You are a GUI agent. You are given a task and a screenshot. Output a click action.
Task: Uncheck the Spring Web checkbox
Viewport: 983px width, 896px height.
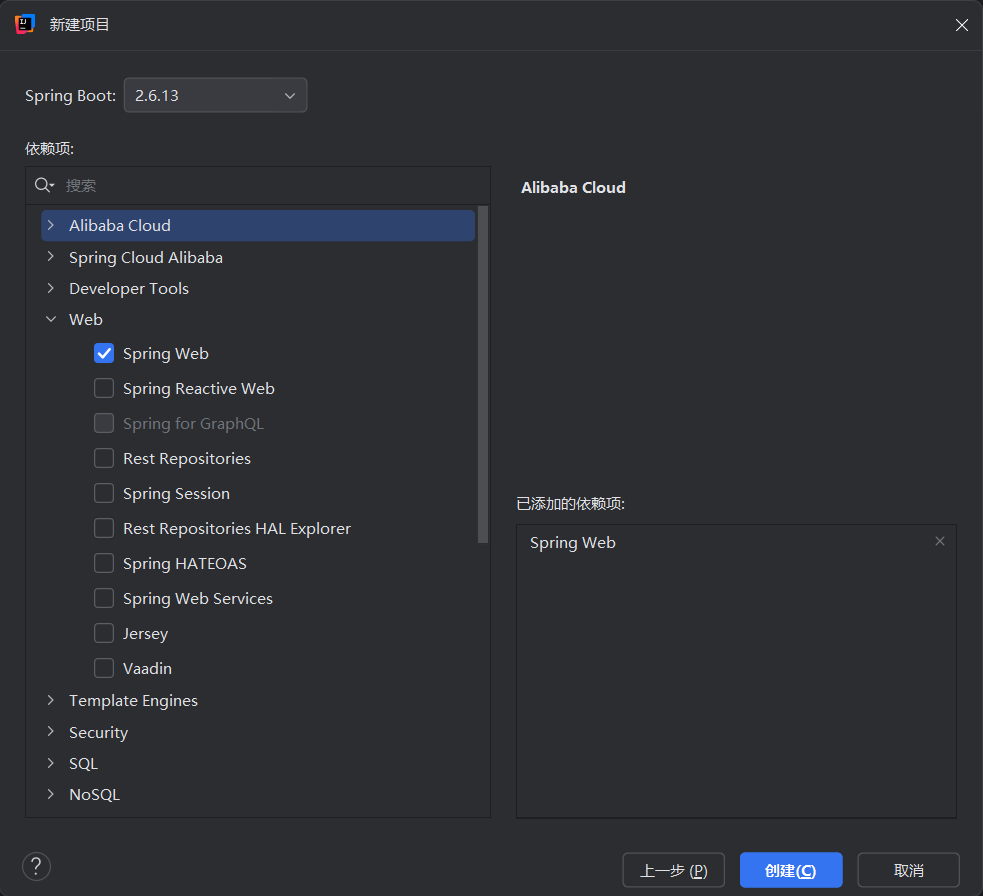pos(104,354)
